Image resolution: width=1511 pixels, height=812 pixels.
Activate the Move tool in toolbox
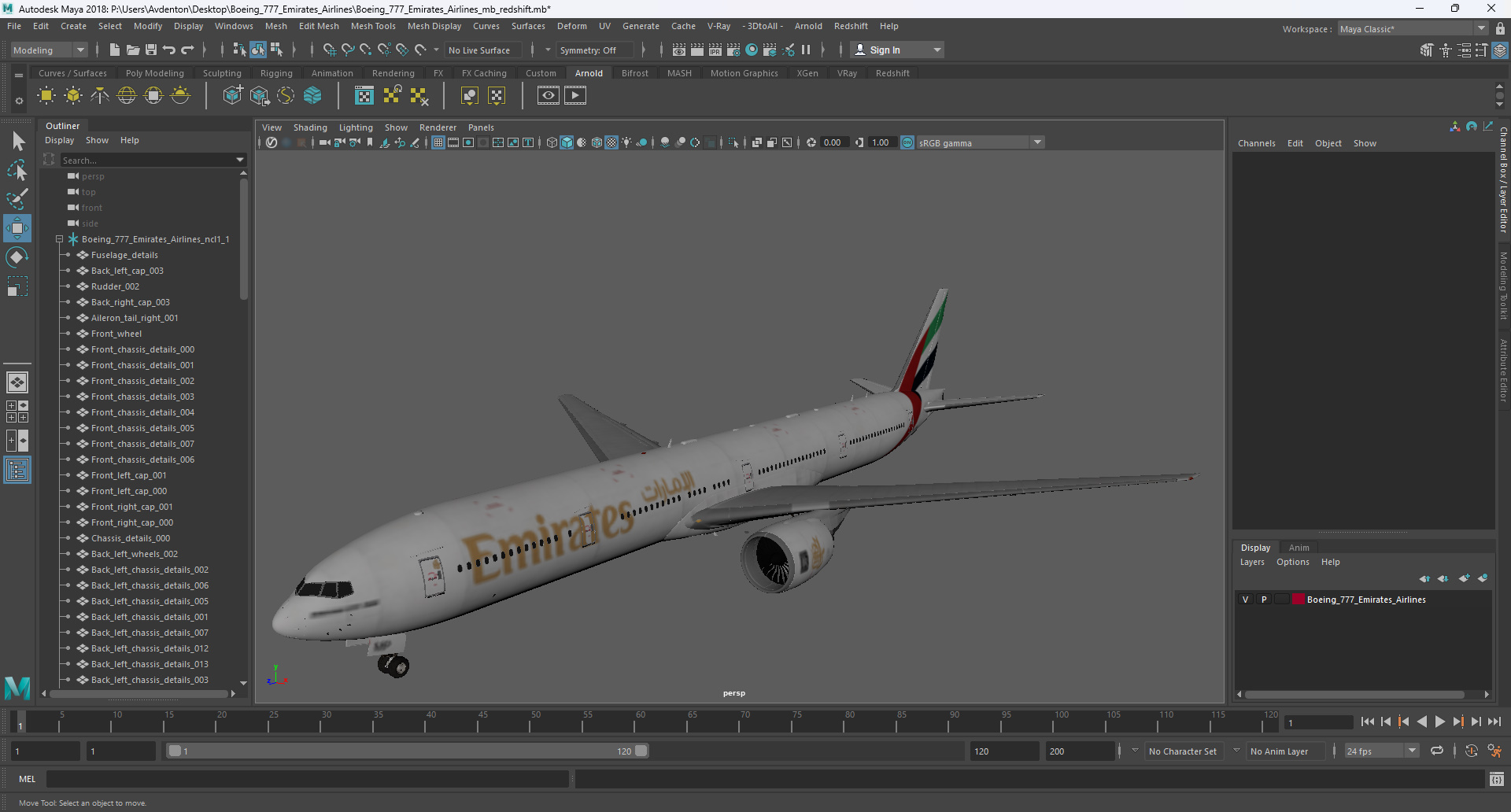coord(17,228)
